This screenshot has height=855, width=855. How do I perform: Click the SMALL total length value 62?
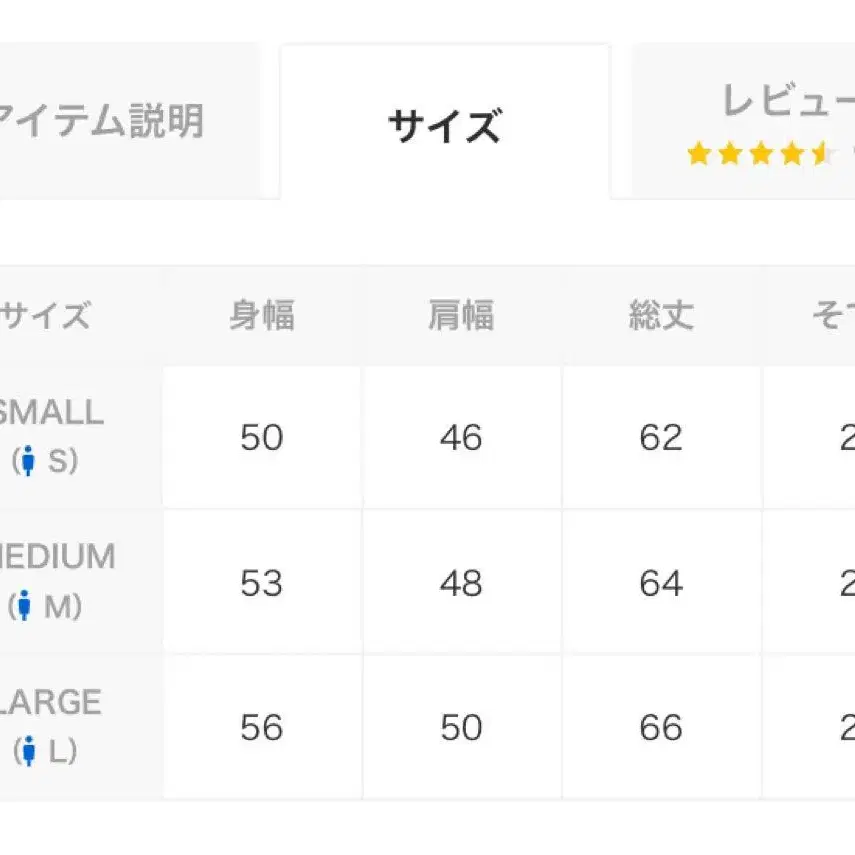pyautogui.click(x=661, y=437)
